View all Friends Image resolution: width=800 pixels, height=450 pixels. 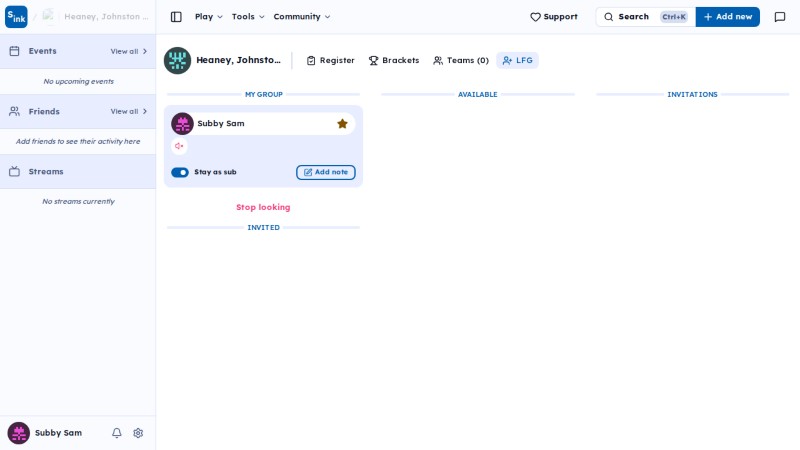point(129,111)
